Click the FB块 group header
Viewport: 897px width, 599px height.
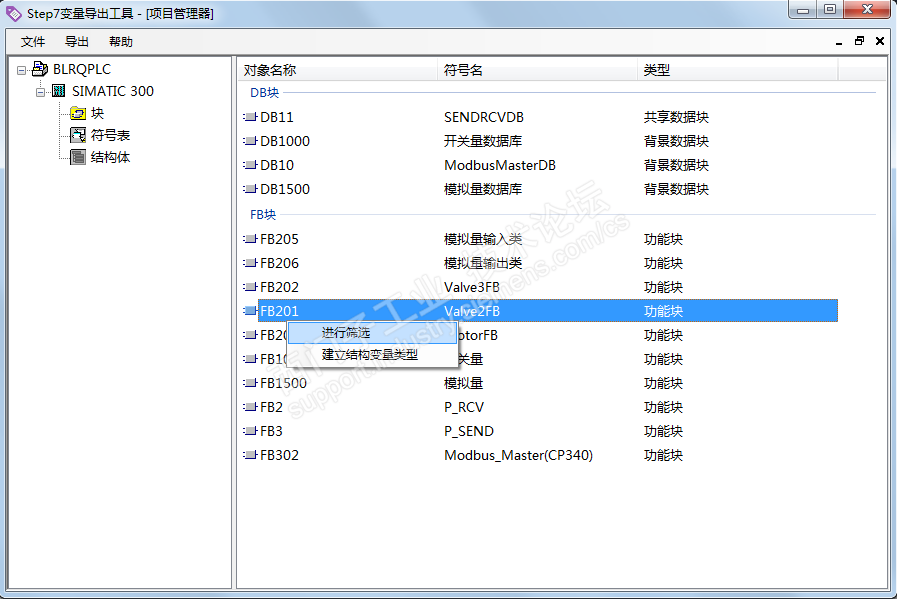click(x=263, y=215)
